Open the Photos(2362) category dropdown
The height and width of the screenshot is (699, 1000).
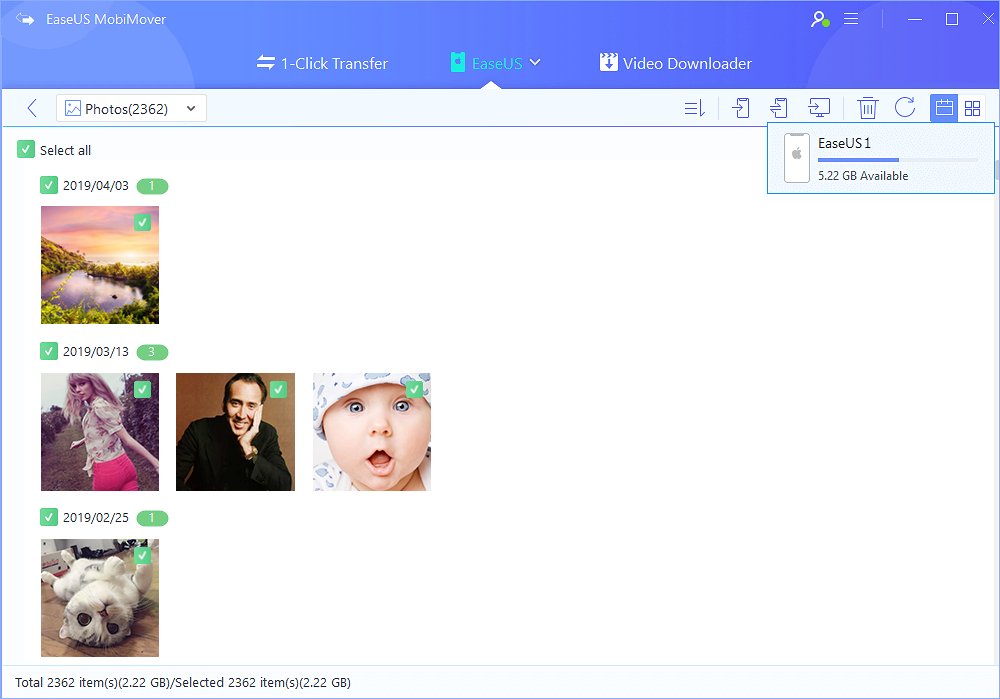131,108
